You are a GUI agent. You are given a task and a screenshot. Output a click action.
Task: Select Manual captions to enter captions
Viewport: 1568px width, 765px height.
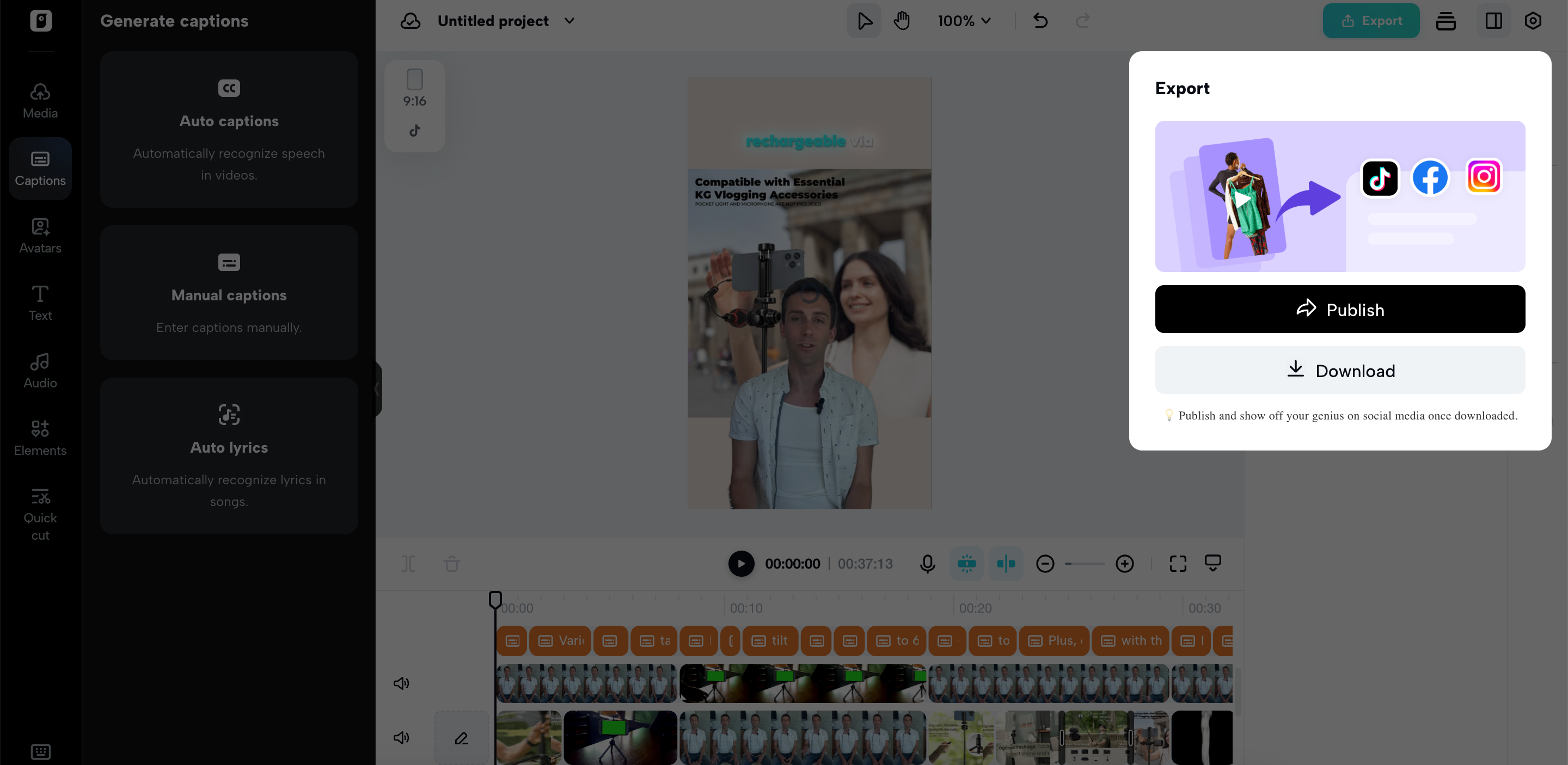[x=229, y=294]
